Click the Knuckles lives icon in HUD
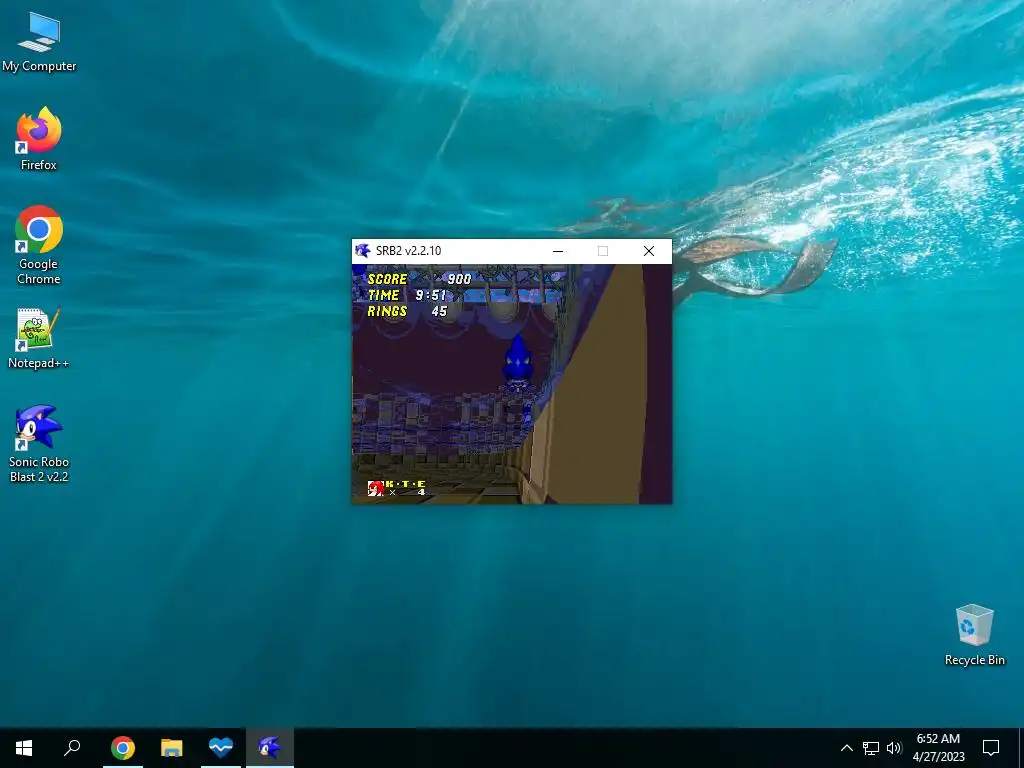Image resolution: width=1024 pixels, height=768 pixels. [x=376, y=488]
